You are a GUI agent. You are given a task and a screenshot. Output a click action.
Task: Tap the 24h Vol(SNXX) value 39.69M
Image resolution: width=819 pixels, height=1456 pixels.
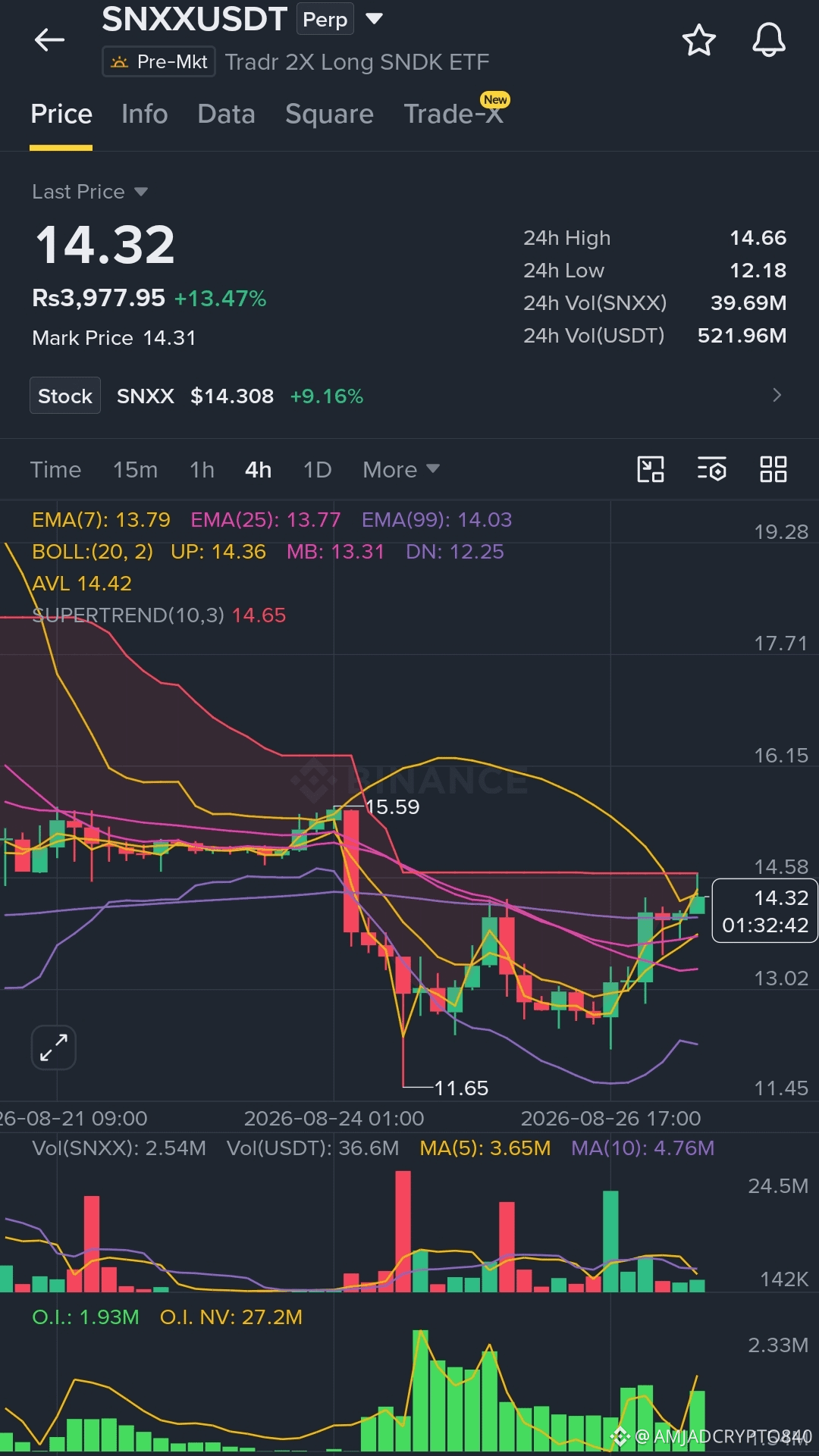tap(748, 303)
